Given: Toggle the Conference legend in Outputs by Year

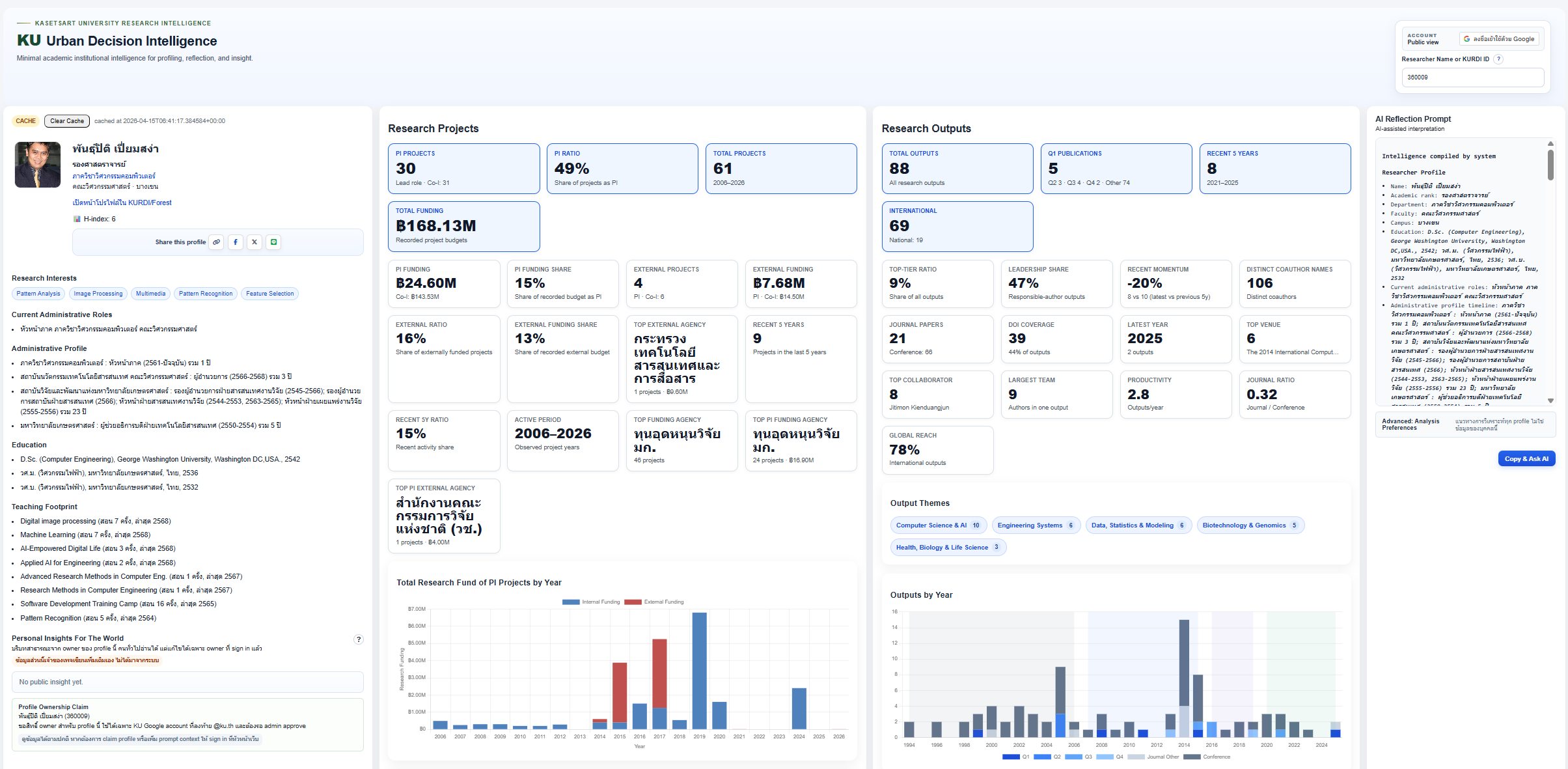Looking at the screenshot, I should [x=1206, y=757].
